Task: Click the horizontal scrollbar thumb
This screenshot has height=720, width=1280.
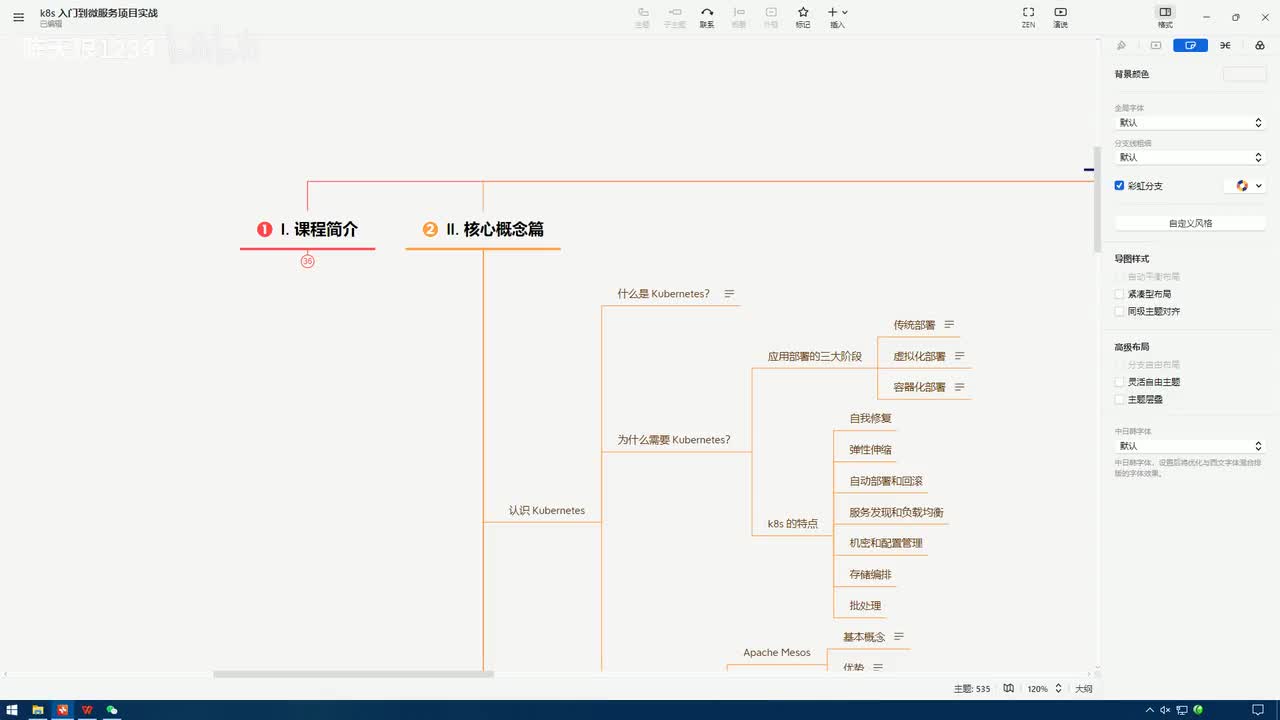Action: (353, 674)
